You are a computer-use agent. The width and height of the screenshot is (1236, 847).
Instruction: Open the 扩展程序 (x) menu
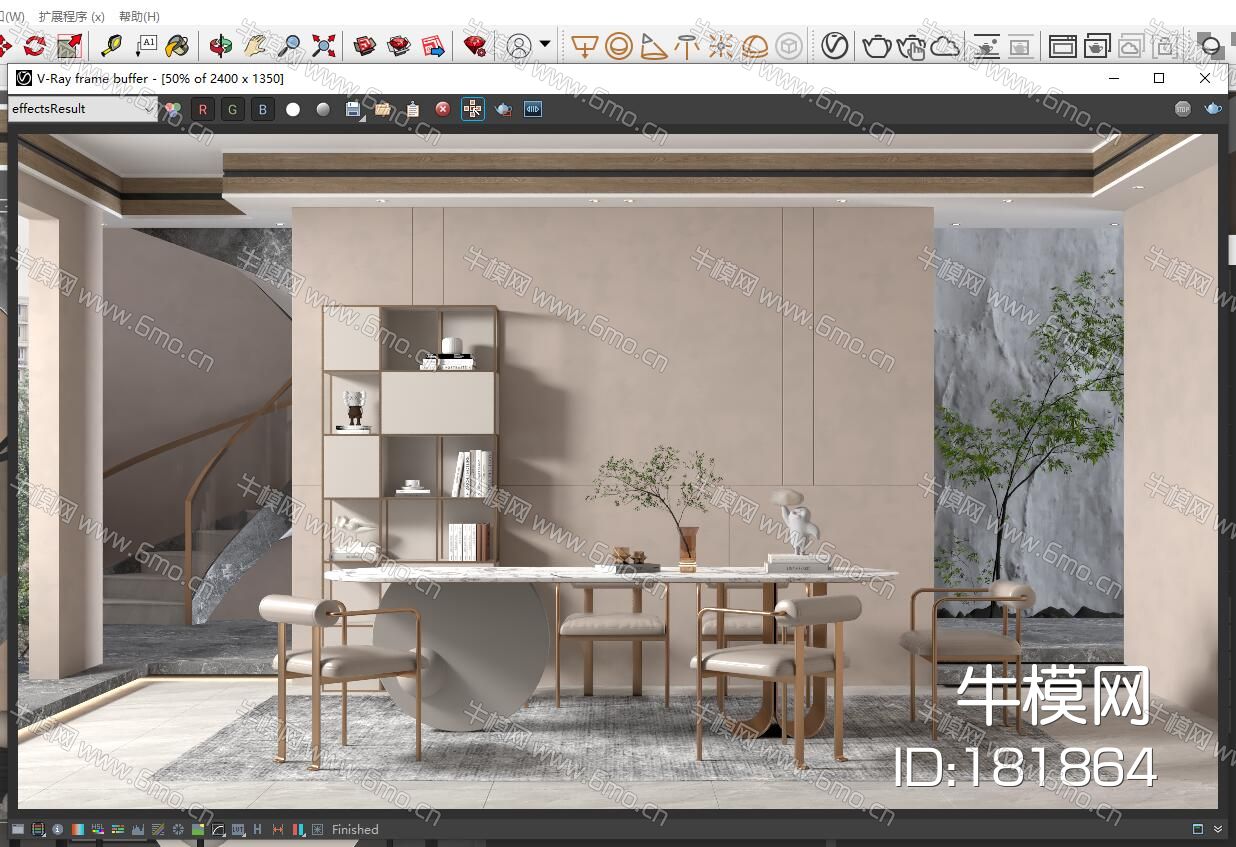(x=71, y=16)
